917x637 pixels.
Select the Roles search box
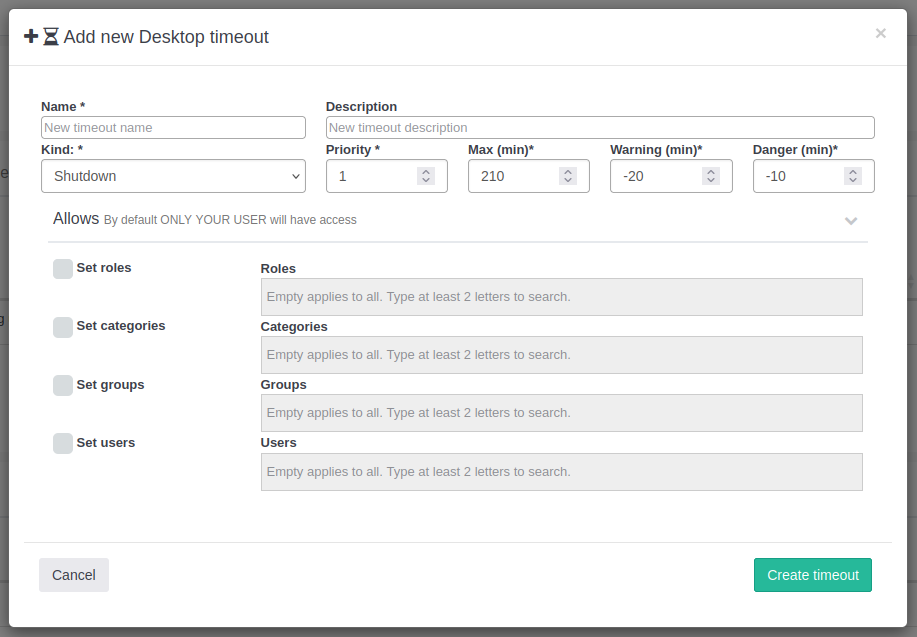coord(561,297)
